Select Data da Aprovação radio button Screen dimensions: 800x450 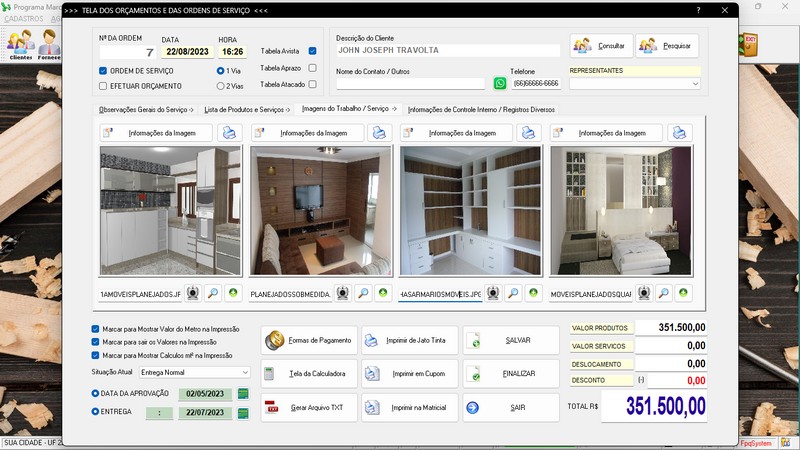coord(95,393)
